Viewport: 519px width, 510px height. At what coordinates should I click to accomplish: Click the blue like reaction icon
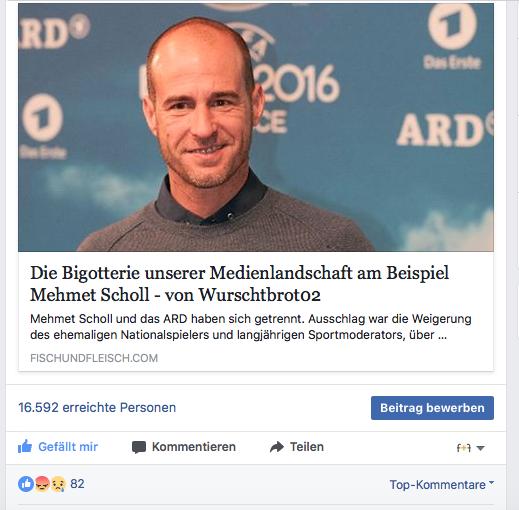(26, 484)
